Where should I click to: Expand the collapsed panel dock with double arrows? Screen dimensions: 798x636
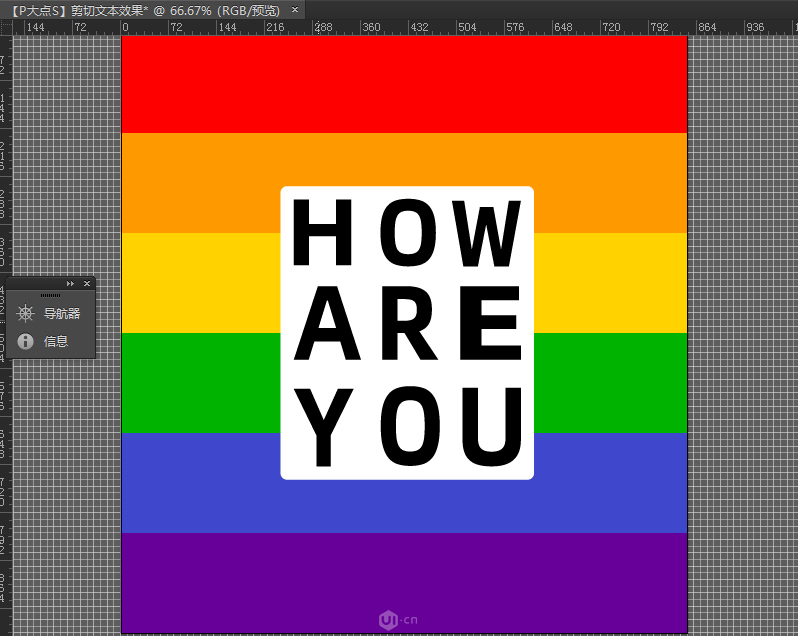click(x=70, y=284)
